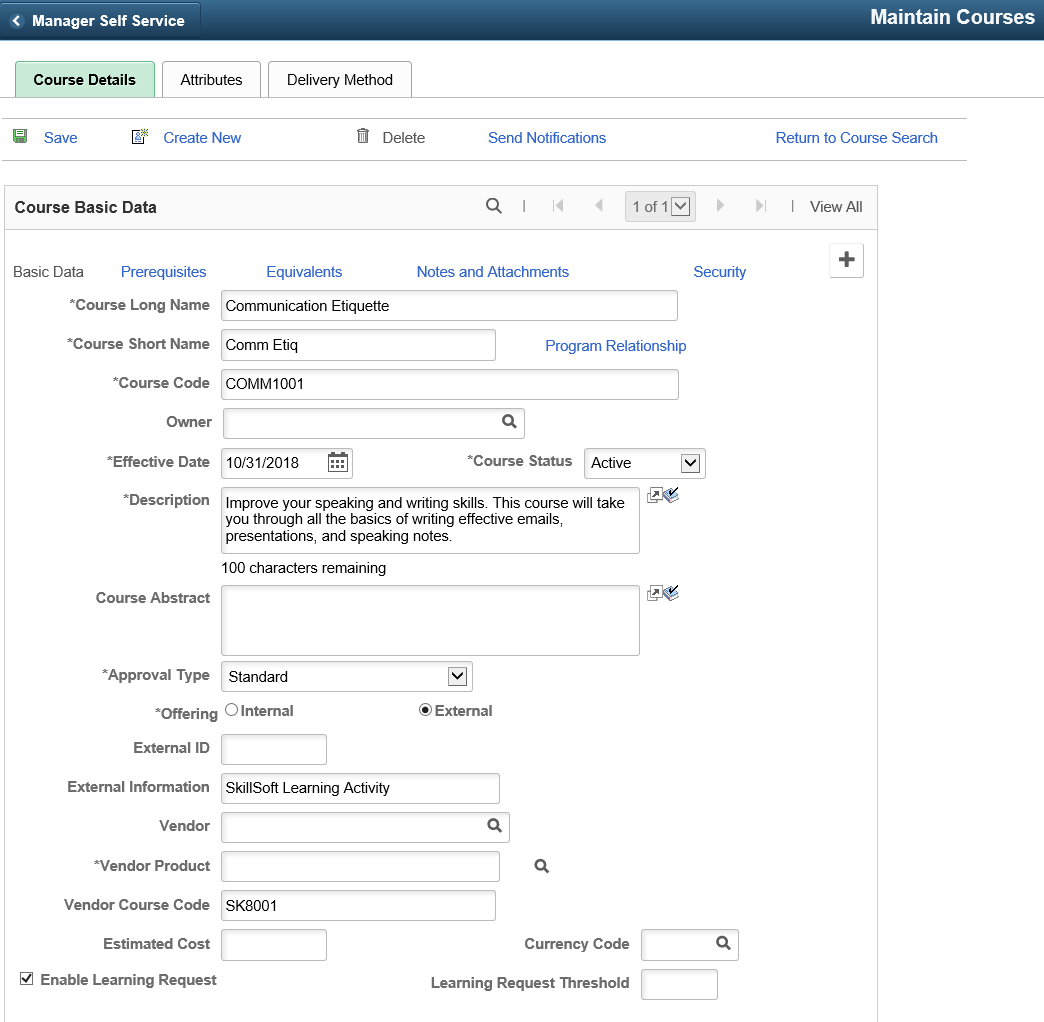
Task: Switch to Delivery Method tab
Action: 340,80
